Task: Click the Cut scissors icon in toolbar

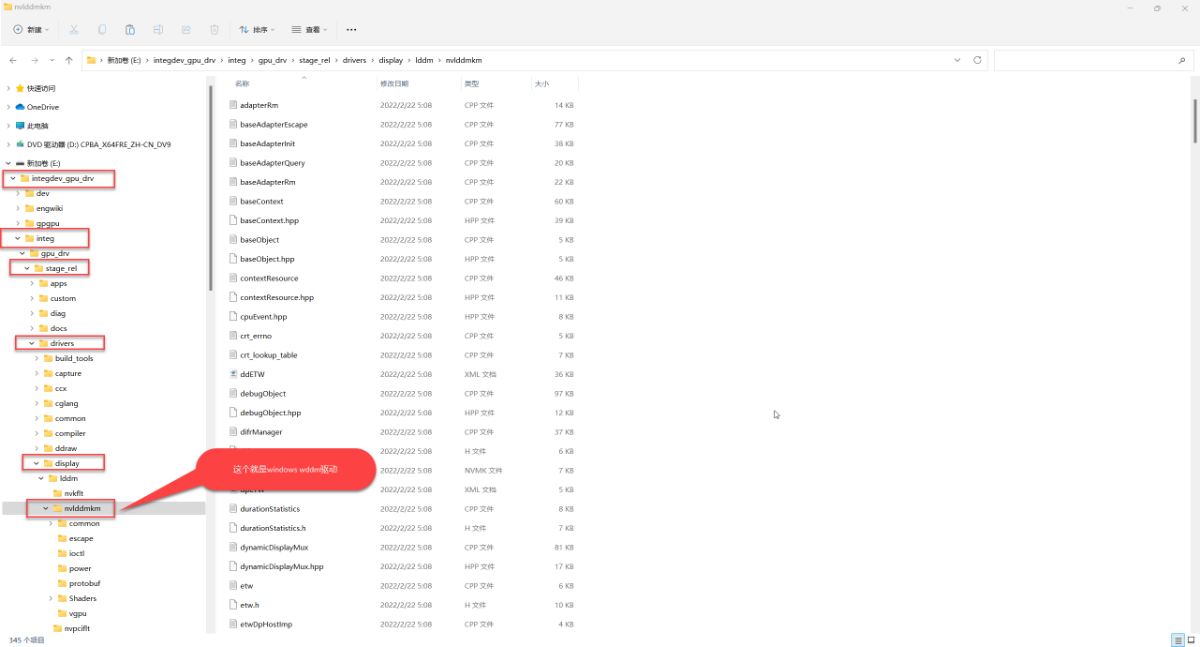Action: 75,30
